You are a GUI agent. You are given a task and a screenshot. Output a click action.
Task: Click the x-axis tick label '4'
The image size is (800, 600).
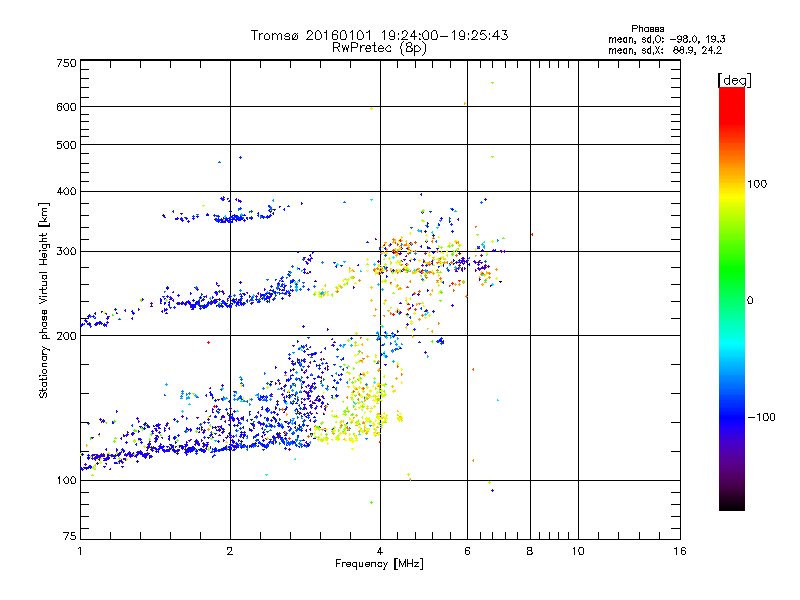click(380, 551)
